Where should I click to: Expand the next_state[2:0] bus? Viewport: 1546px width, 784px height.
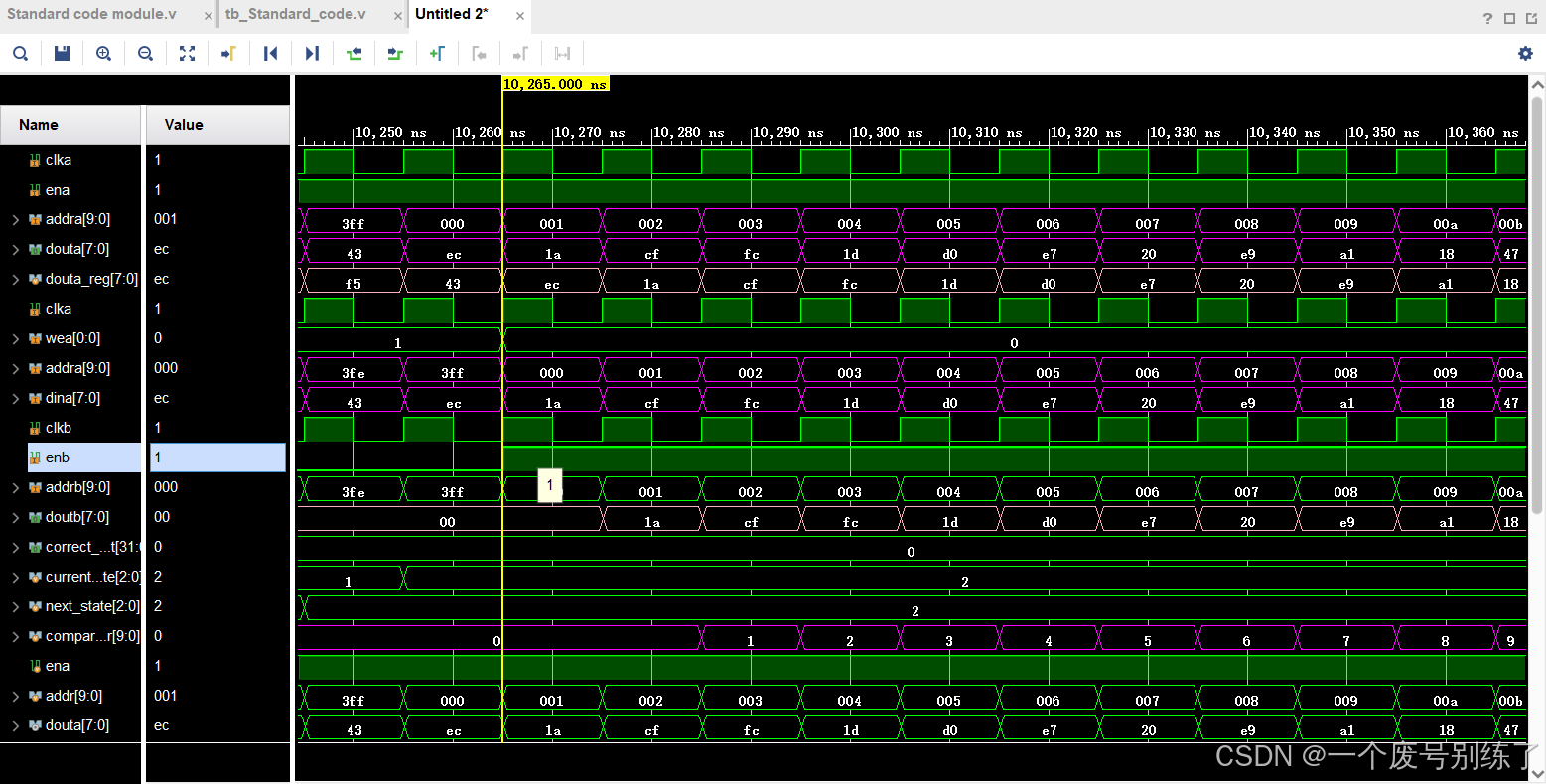click(x=15, y=606)
